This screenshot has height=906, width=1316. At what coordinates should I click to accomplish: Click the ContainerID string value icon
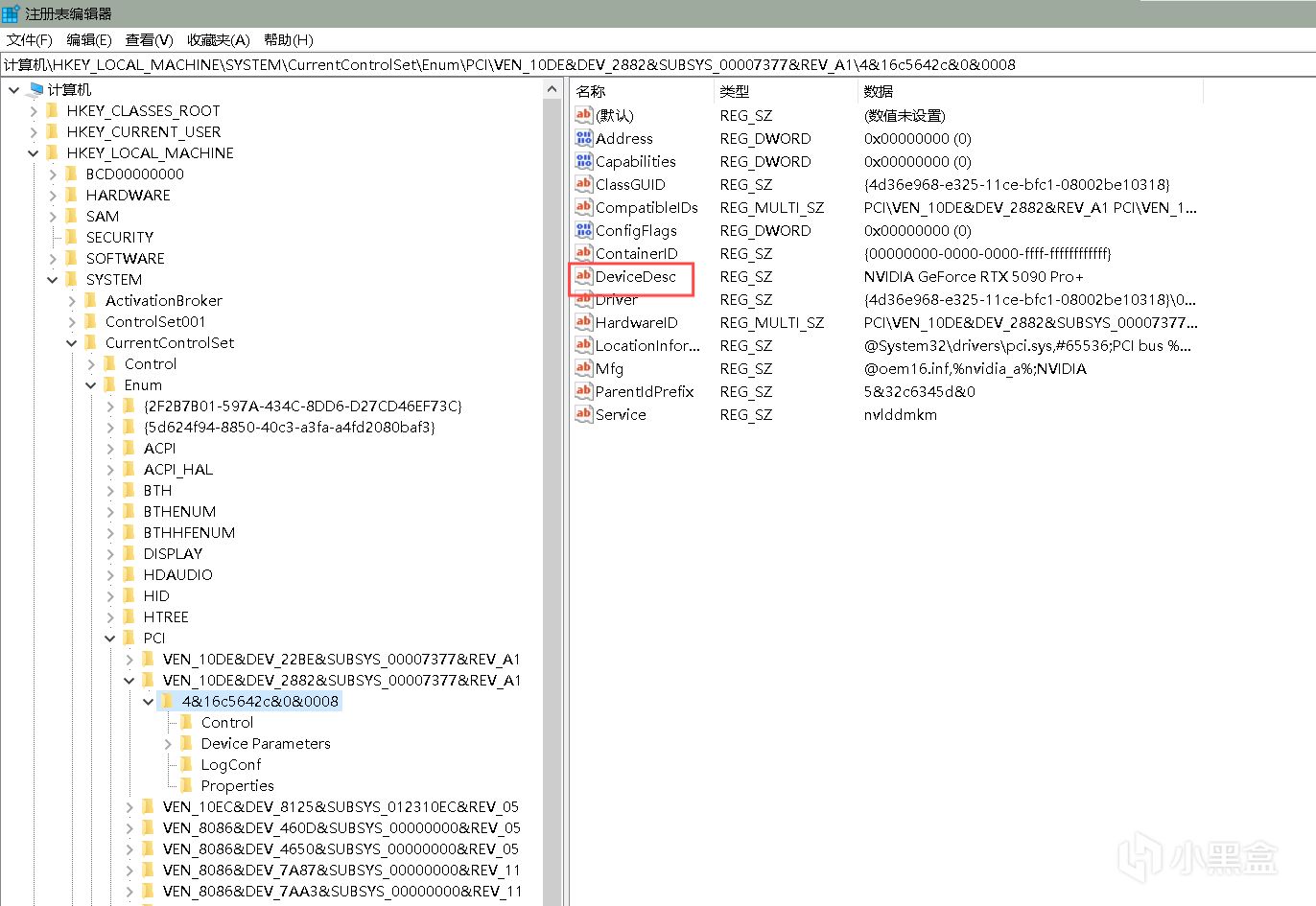[583, 253]
